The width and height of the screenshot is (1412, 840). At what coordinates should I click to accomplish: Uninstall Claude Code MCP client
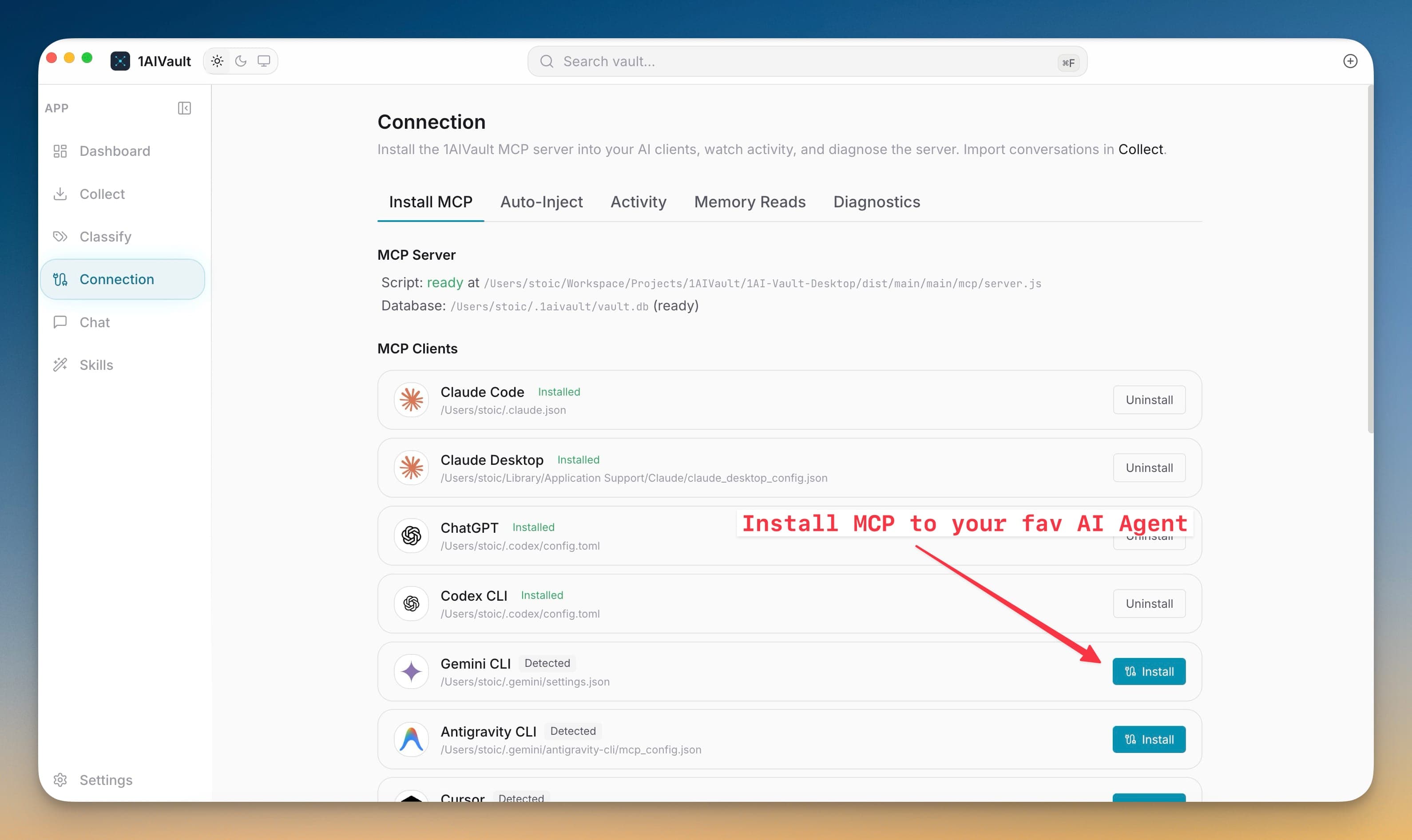pos(1149,400)
